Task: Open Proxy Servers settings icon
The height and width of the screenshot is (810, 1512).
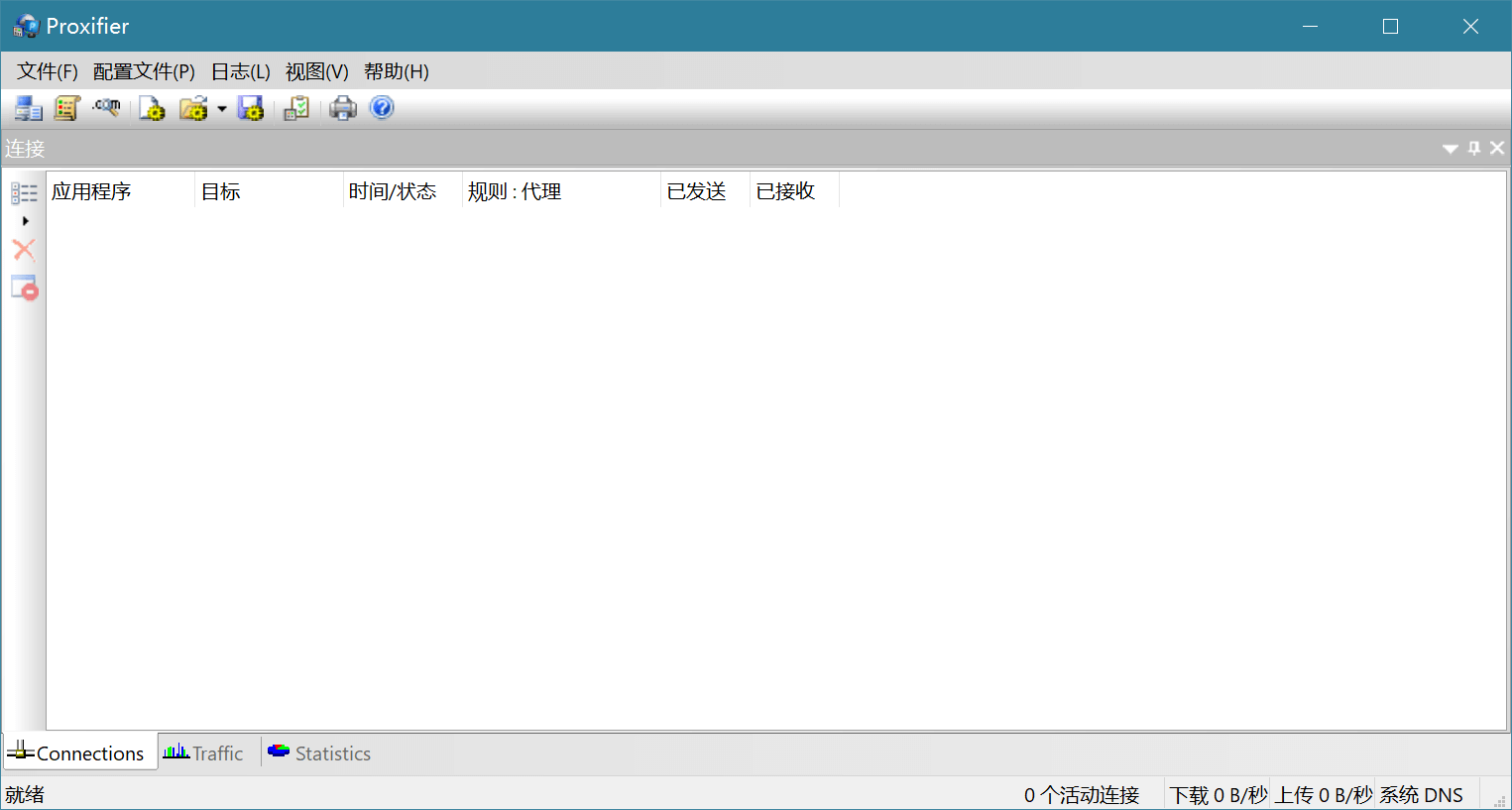Action: [x=28, y=108]
